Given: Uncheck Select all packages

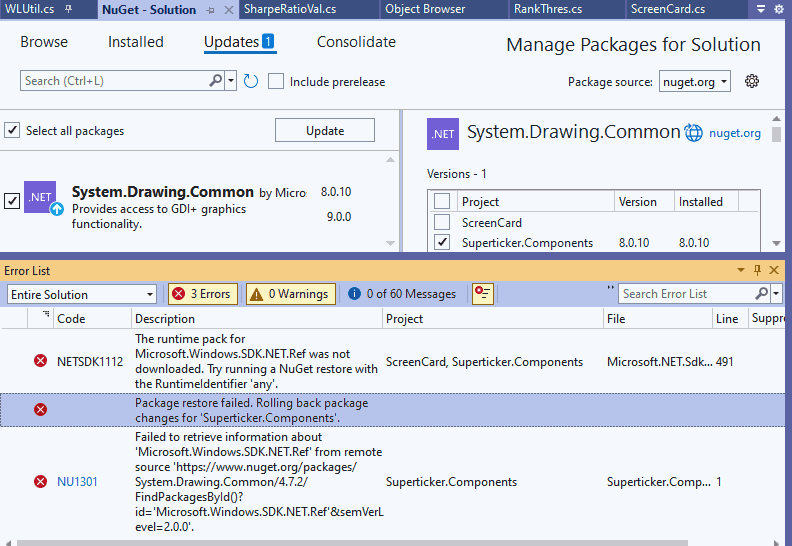Looking at the screenshot, I should tap(12, 130).
